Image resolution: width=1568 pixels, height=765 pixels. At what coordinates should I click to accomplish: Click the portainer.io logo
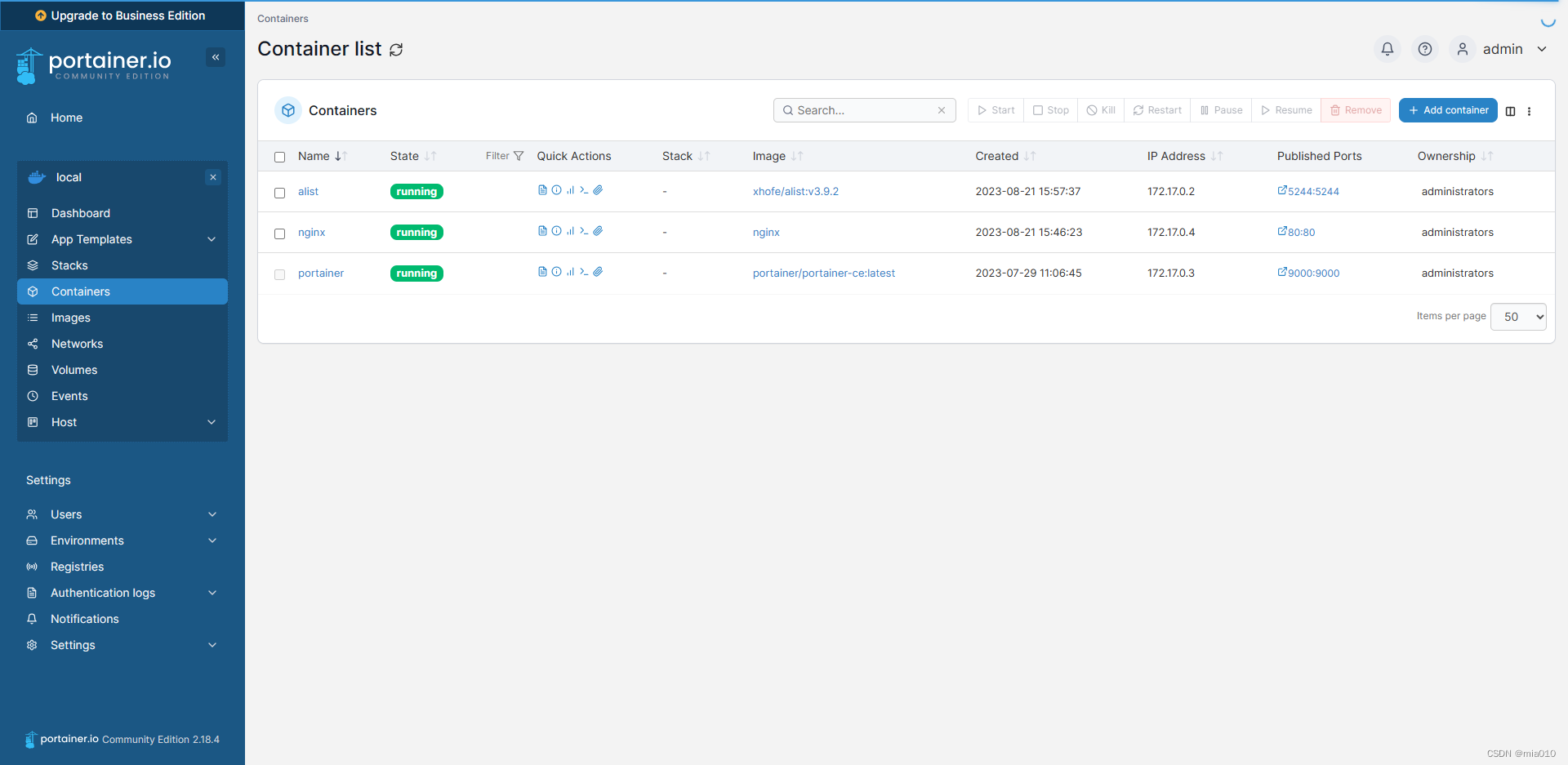94,65
